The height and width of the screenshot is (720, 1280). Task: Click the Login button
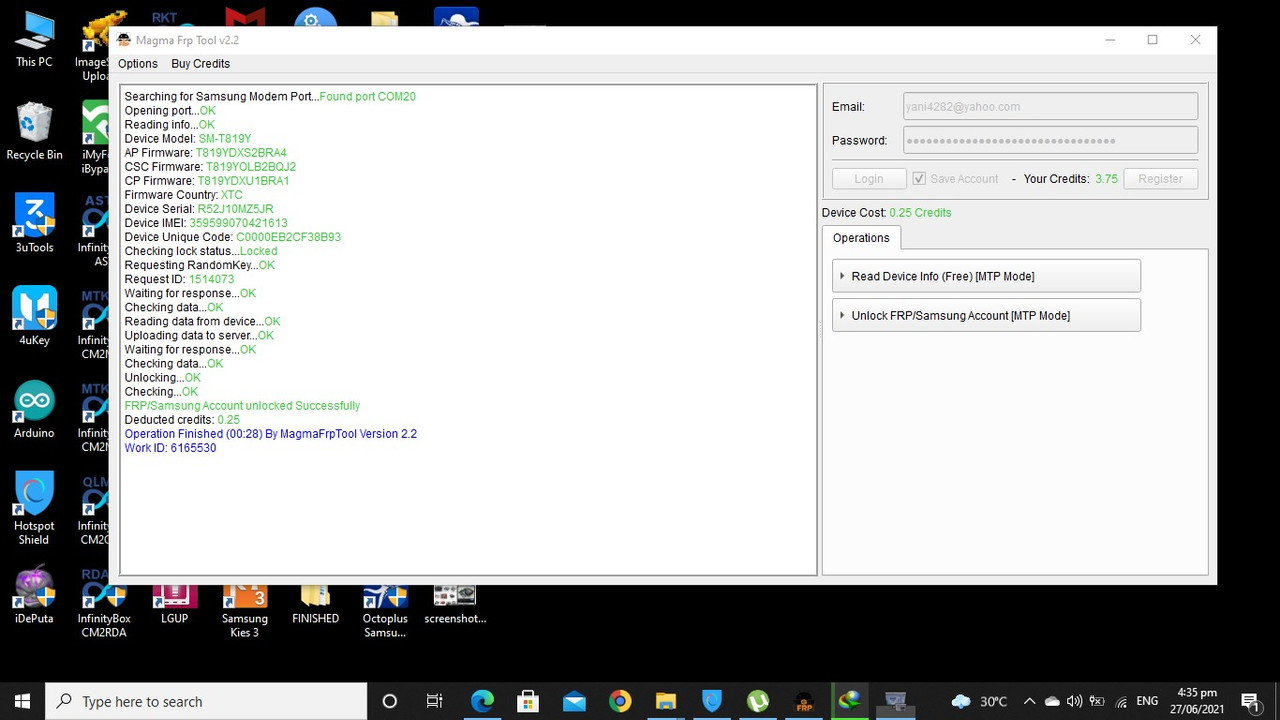[x=869, y=179]
